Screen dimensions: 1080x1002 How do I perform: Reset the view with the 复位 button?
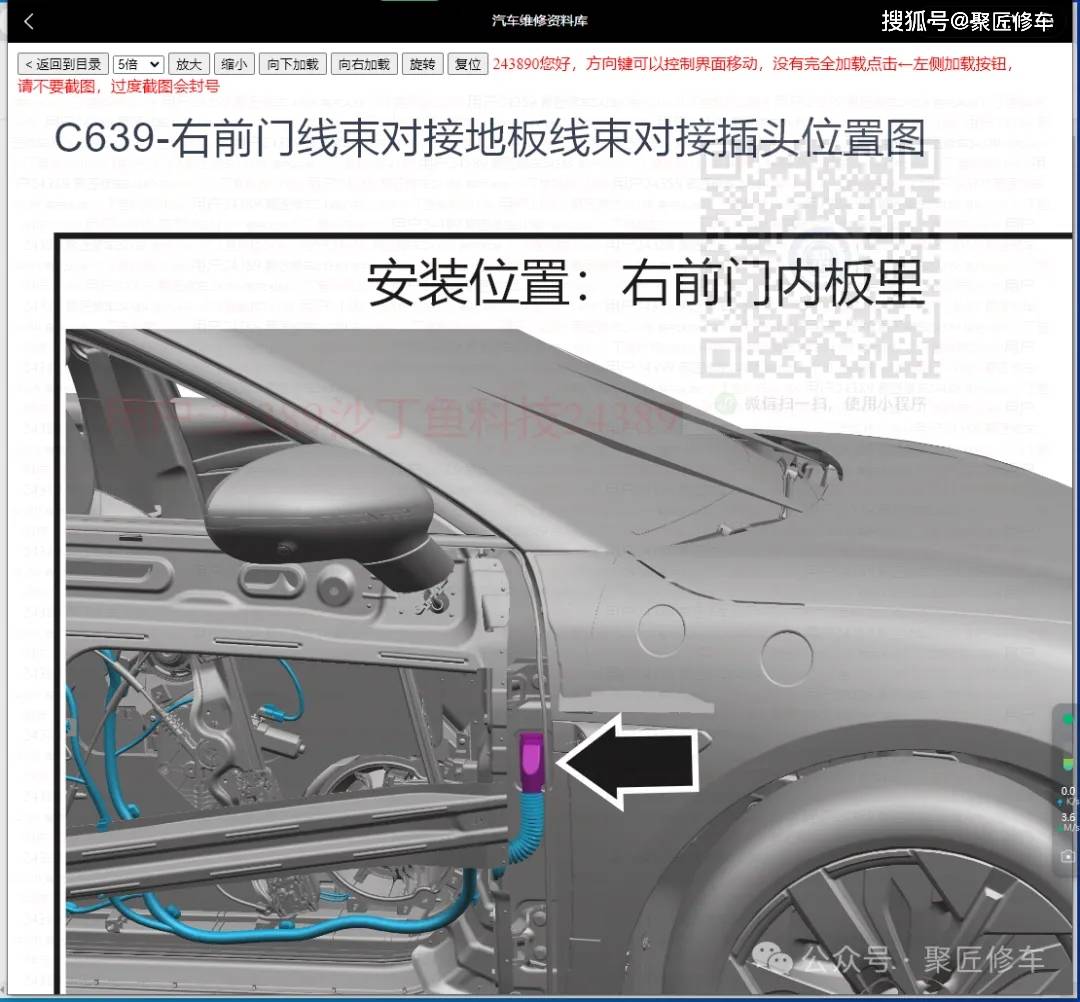pyautogui.click(x=467, y=63)
